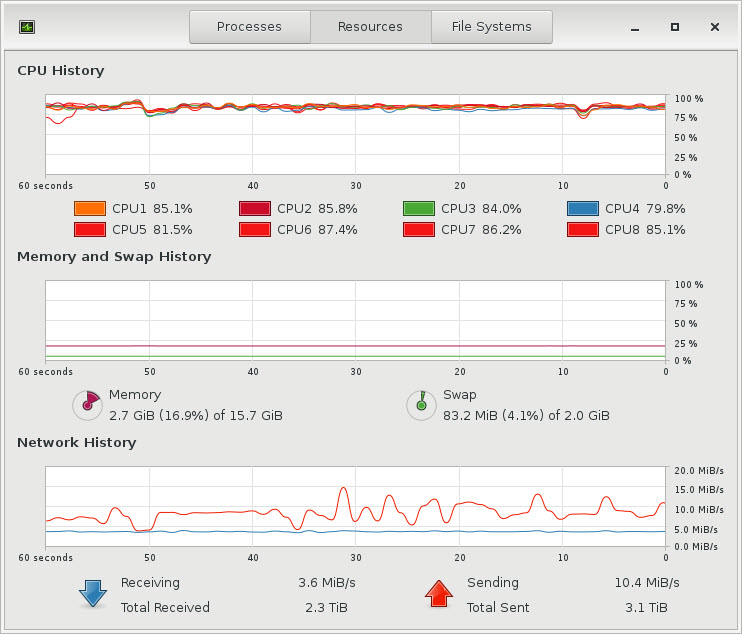Maximize the System Monitor window
742x634 pixels.
pyautogui.click(x=675, y=27)
